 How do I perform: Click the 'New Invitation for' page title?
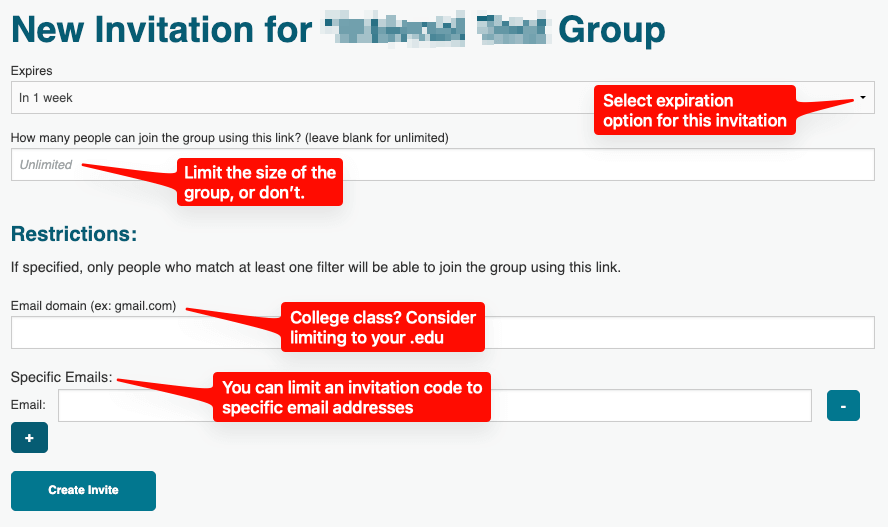pos(160,30)
